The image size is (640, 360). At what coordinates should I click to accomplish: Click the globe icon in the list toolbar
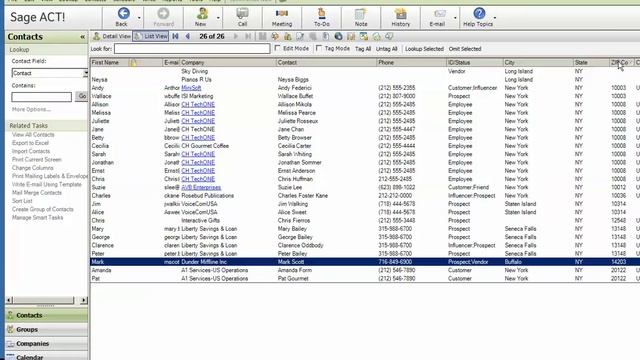coord(338,36)
